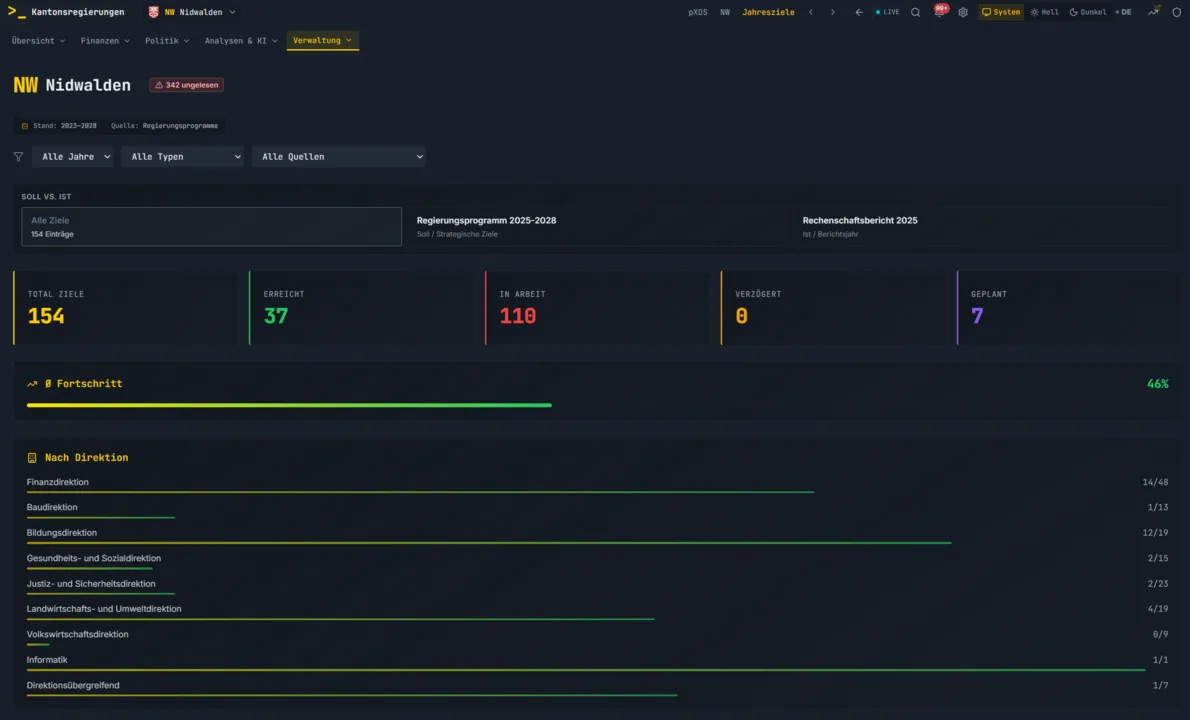
Task: Open the Alle Typen dropdown
Action: click(x=182, y=157)
